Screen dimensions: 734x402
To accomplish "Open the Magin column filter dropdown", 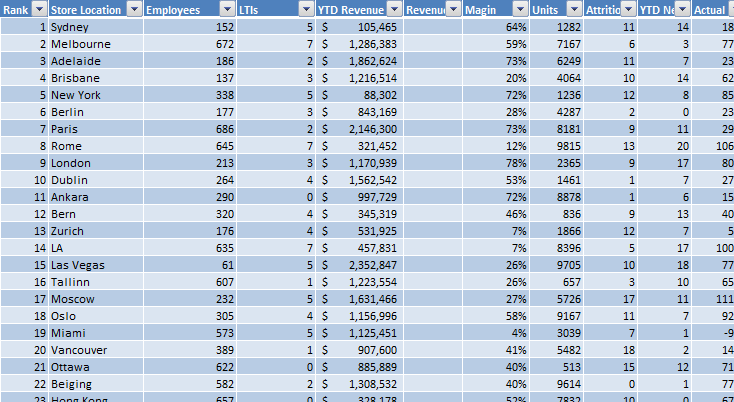I will point(521,9).
